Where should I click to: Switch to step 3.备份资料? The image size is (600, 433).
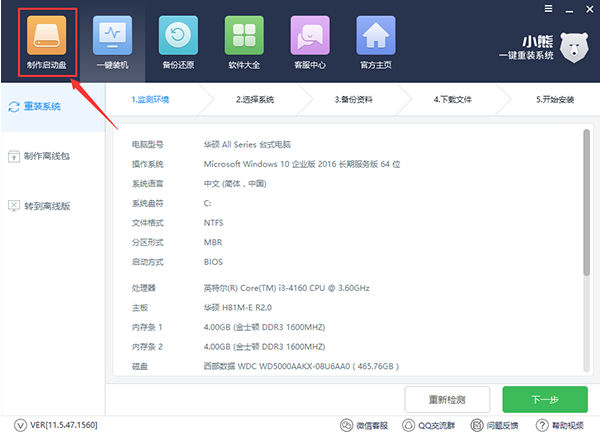click(x=354, y=100)
